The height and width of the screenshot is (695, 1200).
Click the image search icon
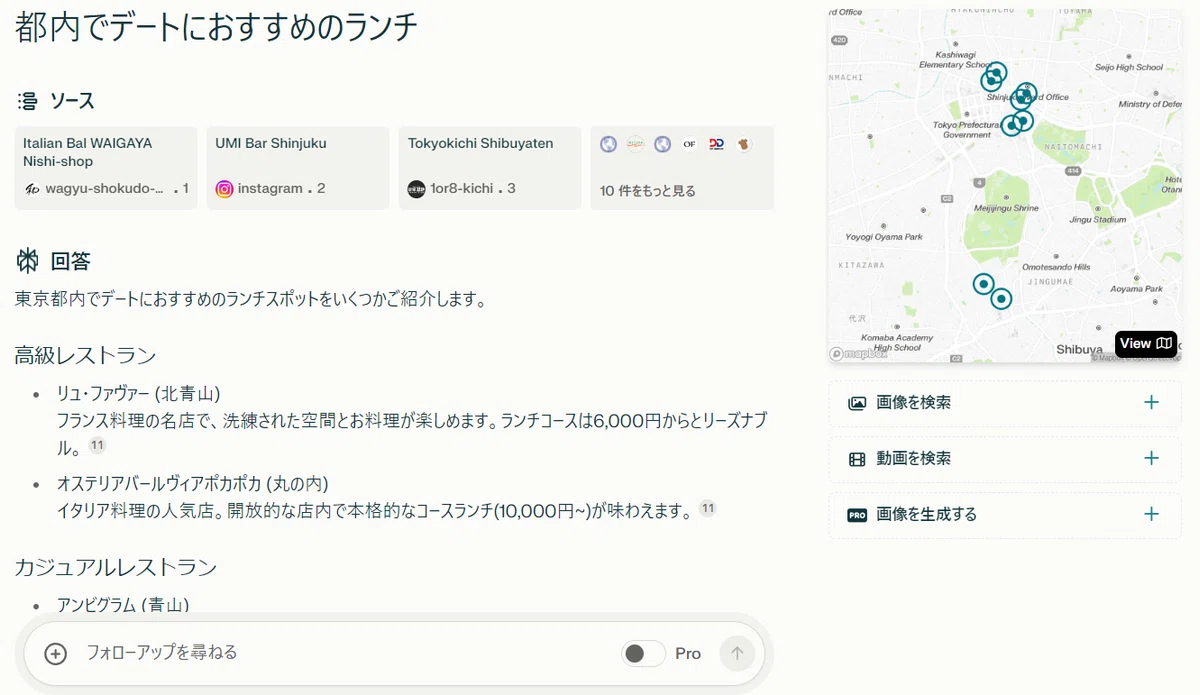pos(857,403)
